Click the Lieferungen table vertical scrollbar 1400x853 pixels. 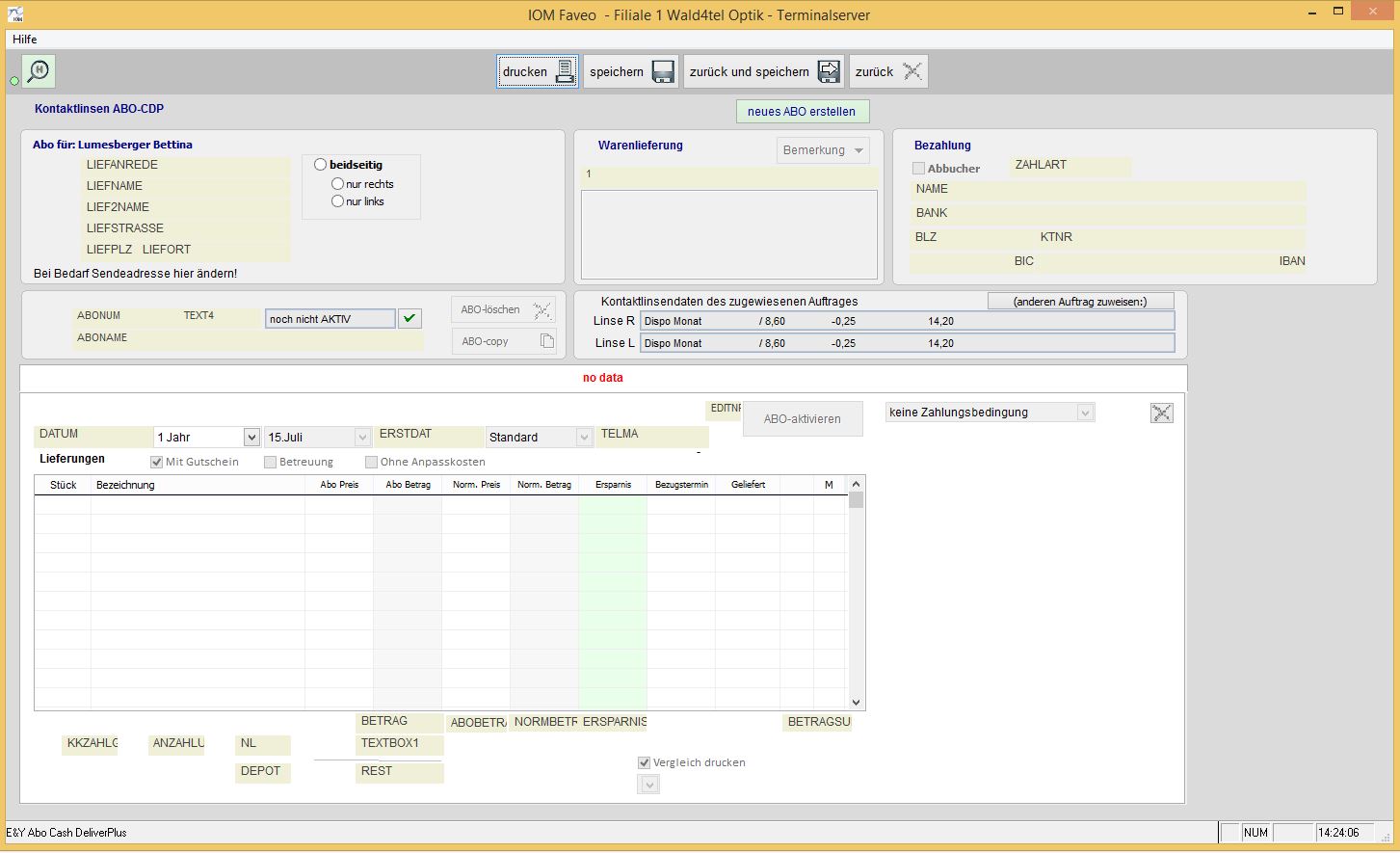[856, 598]
